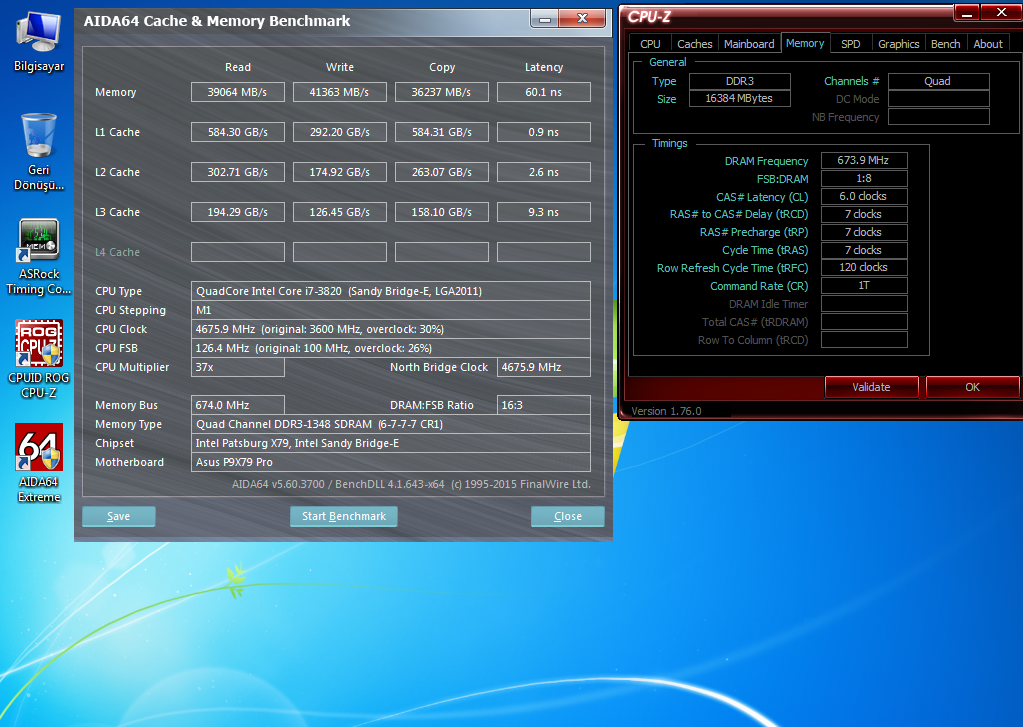1023x727 pixels.
Task: Click the Validate button in CPU-Z
Action: pyautogui.click(x=871, y=387)
